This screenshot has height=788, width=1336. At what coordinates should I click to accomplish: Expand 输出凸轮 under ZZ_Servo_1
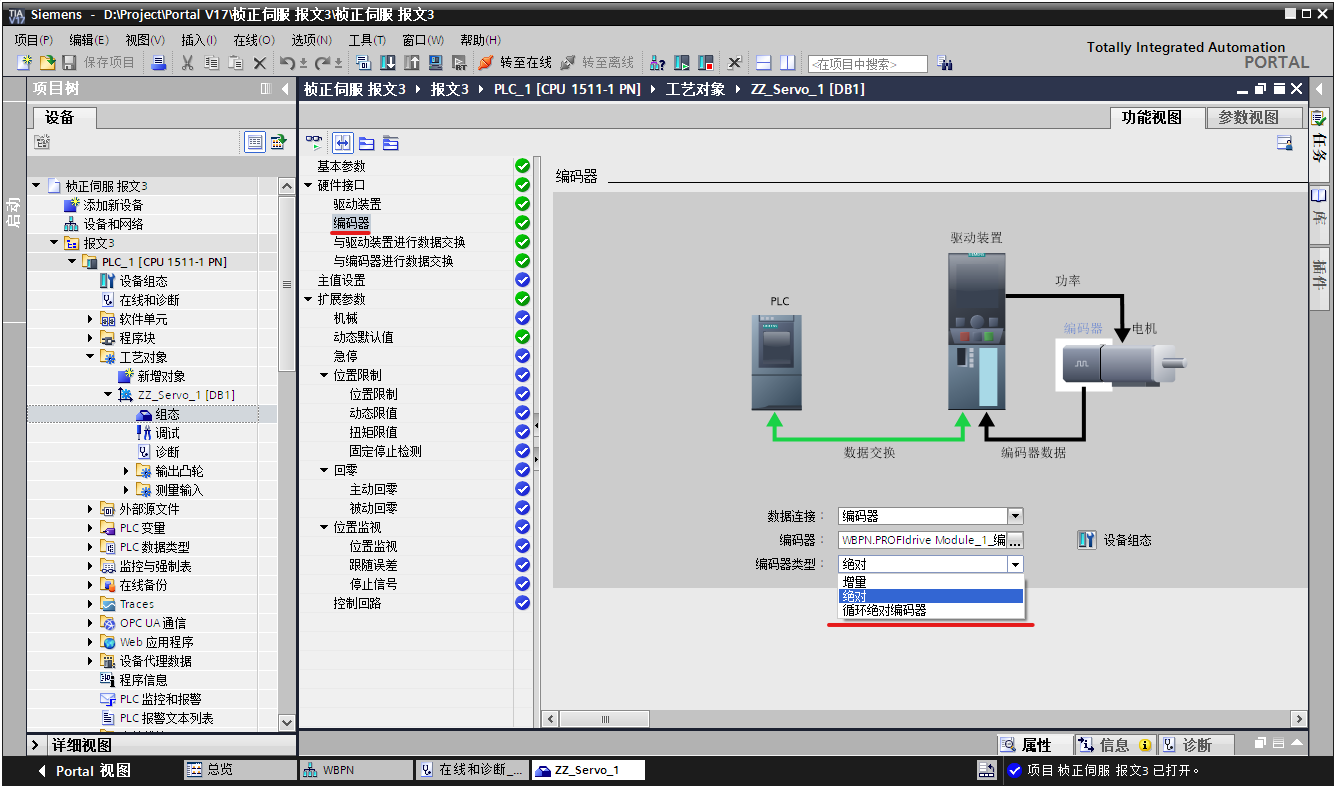tap(127, 471)
